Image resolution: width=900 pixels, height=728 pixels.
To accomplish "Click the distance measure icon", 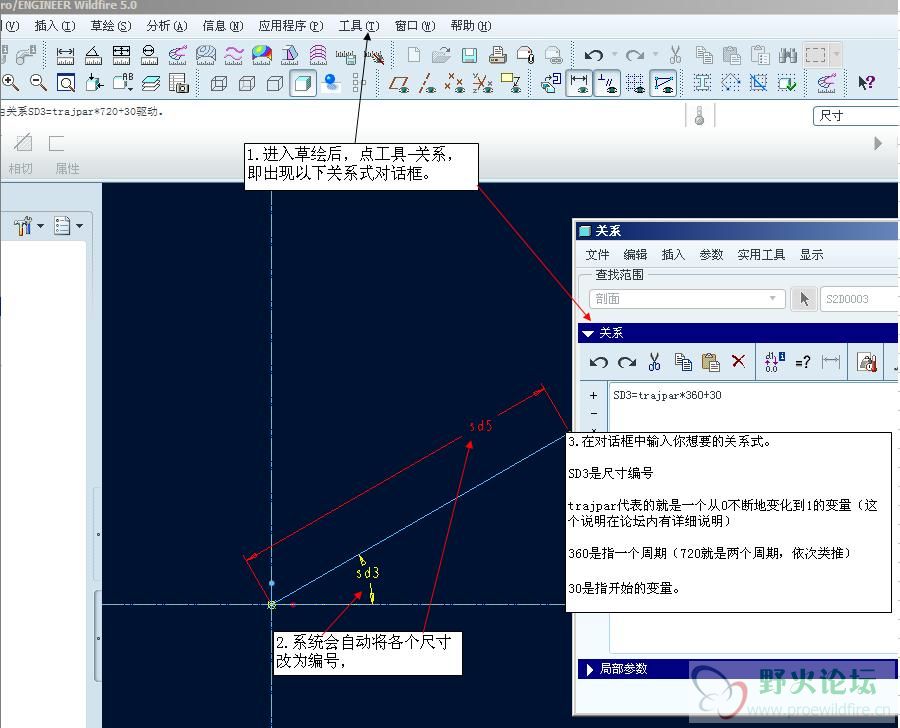I will [65, 55].
